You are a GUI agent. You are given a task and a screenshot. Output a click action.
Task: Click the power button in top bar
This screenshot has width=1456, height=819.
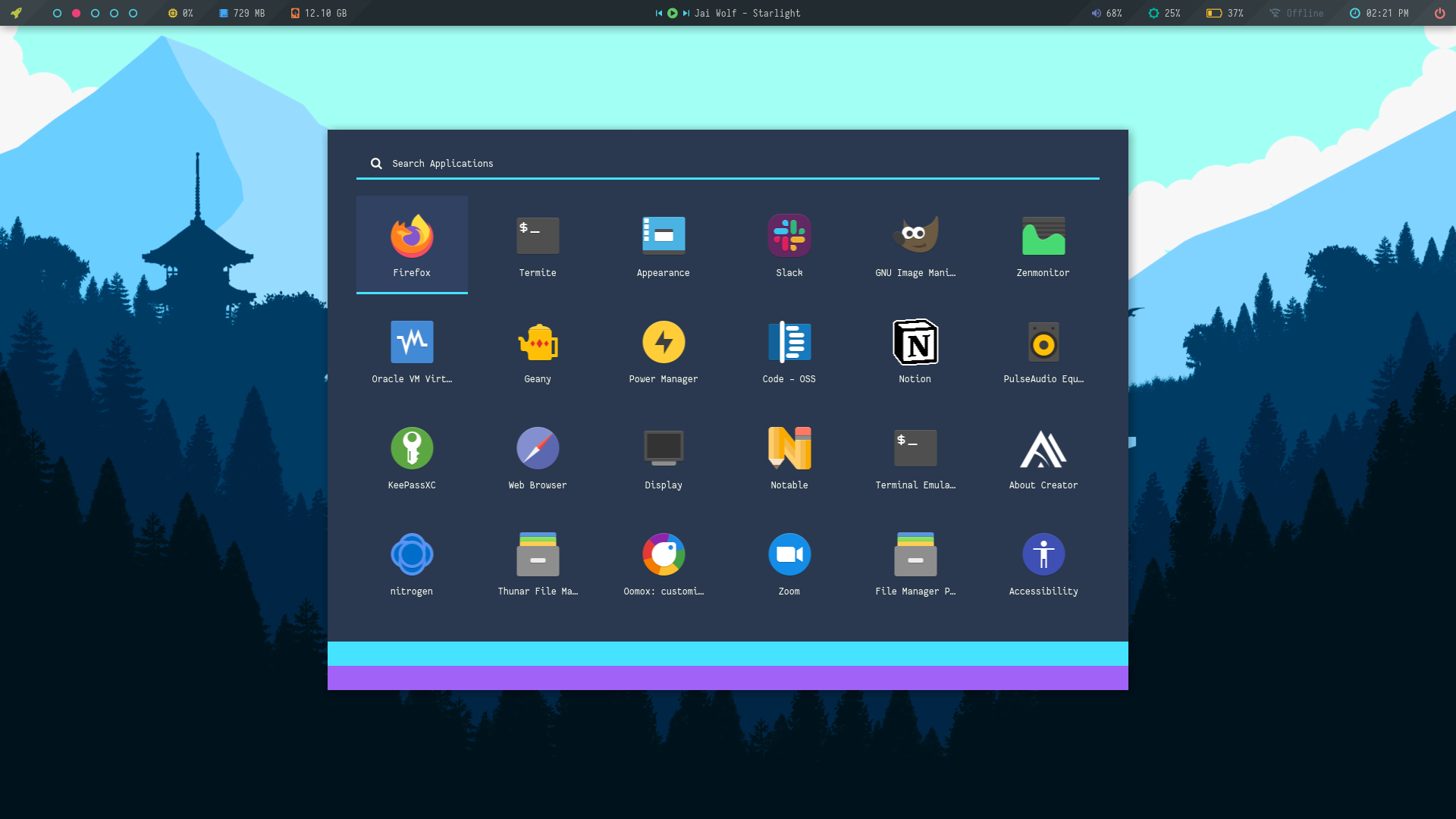1439,13
